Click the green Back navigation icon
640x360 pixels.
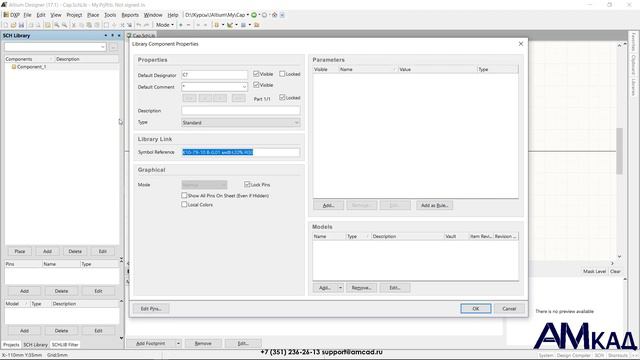click(254, 15)
